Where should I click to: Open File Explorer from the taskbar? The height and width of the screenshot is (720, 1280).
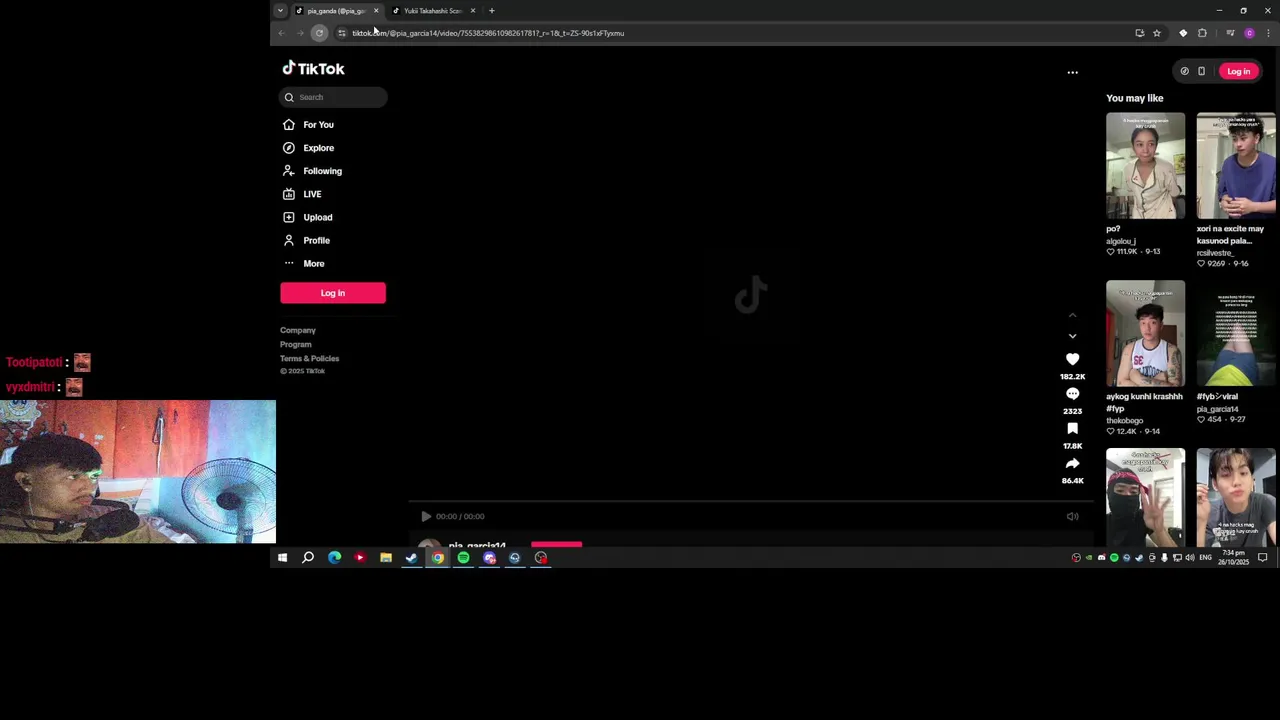[x=386, y=558]
